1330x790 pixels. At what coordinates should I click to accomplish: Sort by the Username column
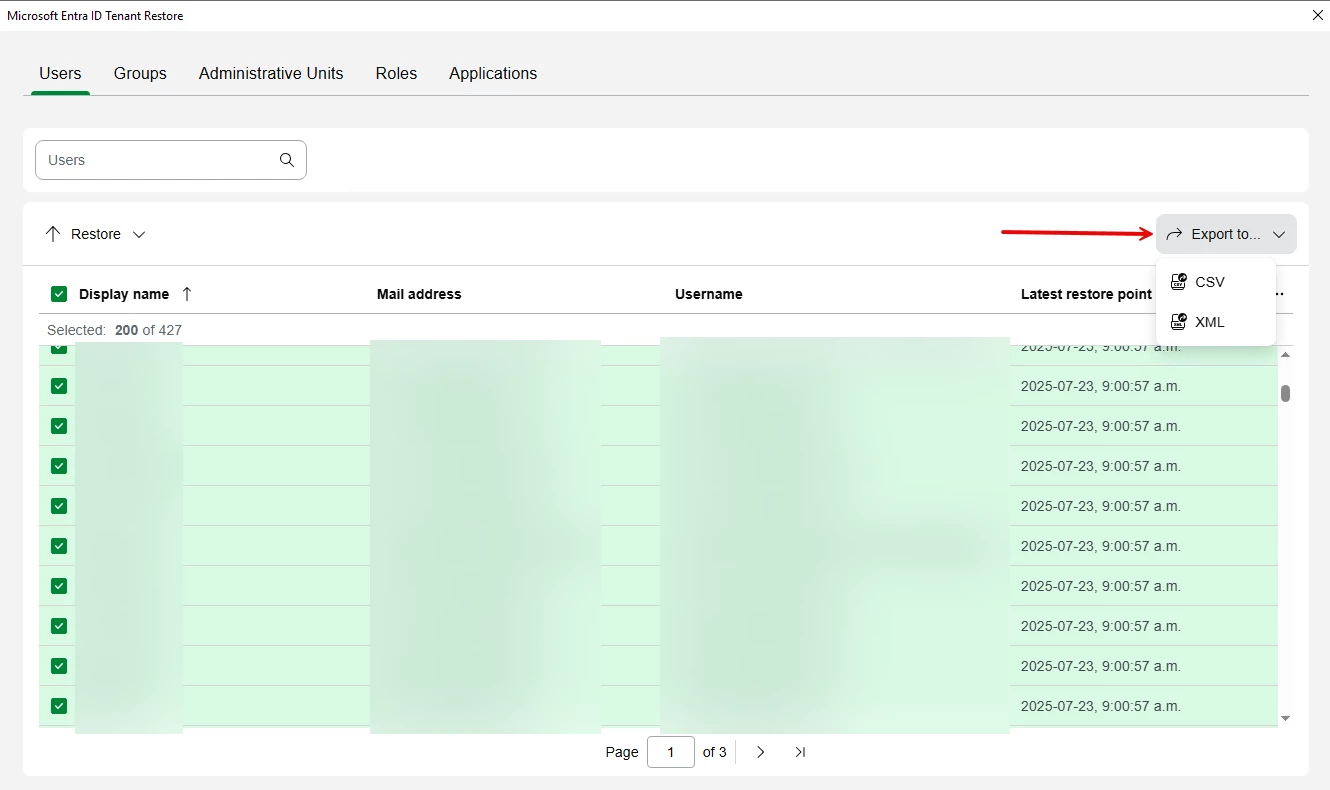coord(709,294)
